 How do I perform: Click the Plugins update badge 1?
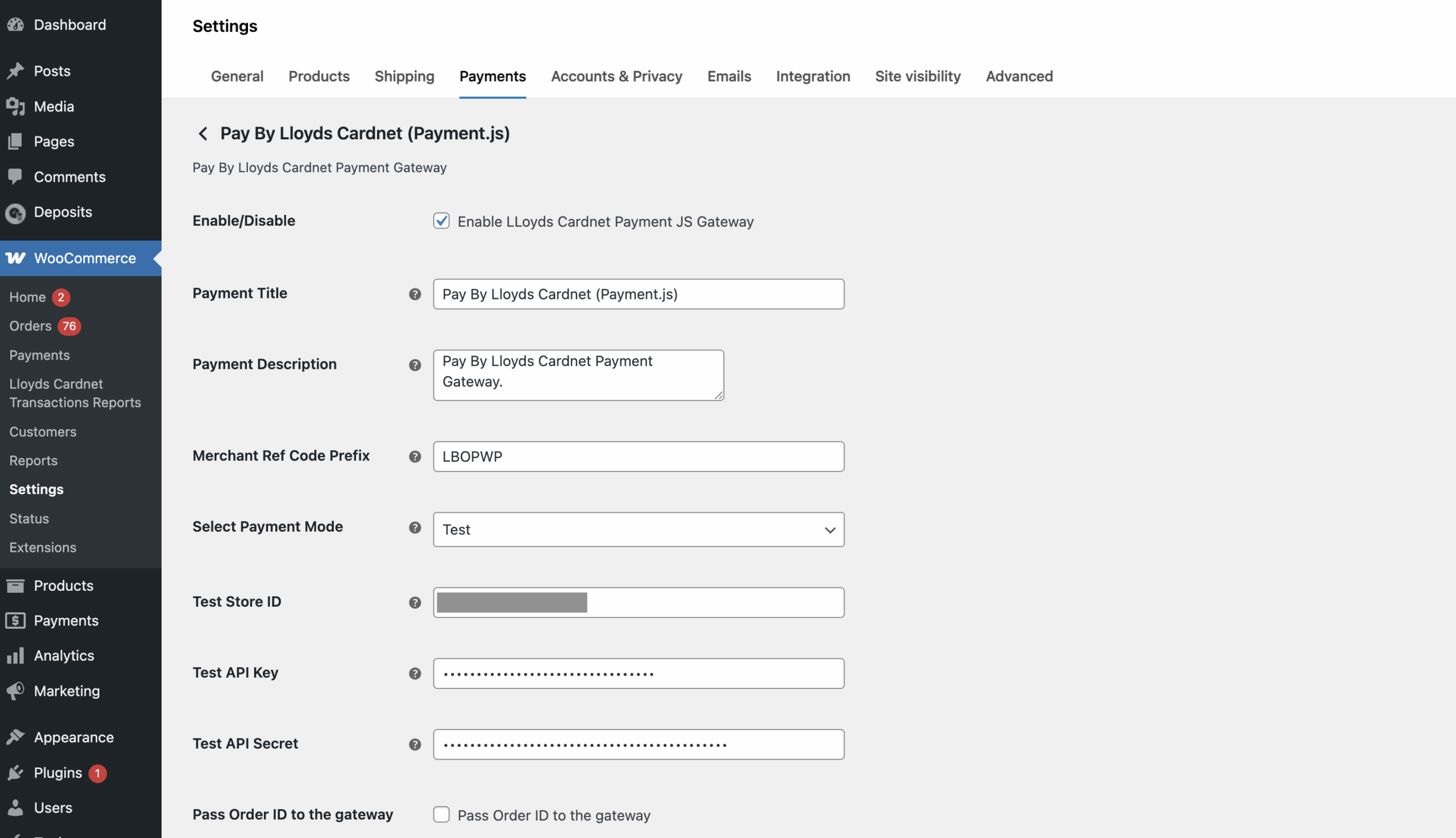pyautogui.click(x=97, y=773)
